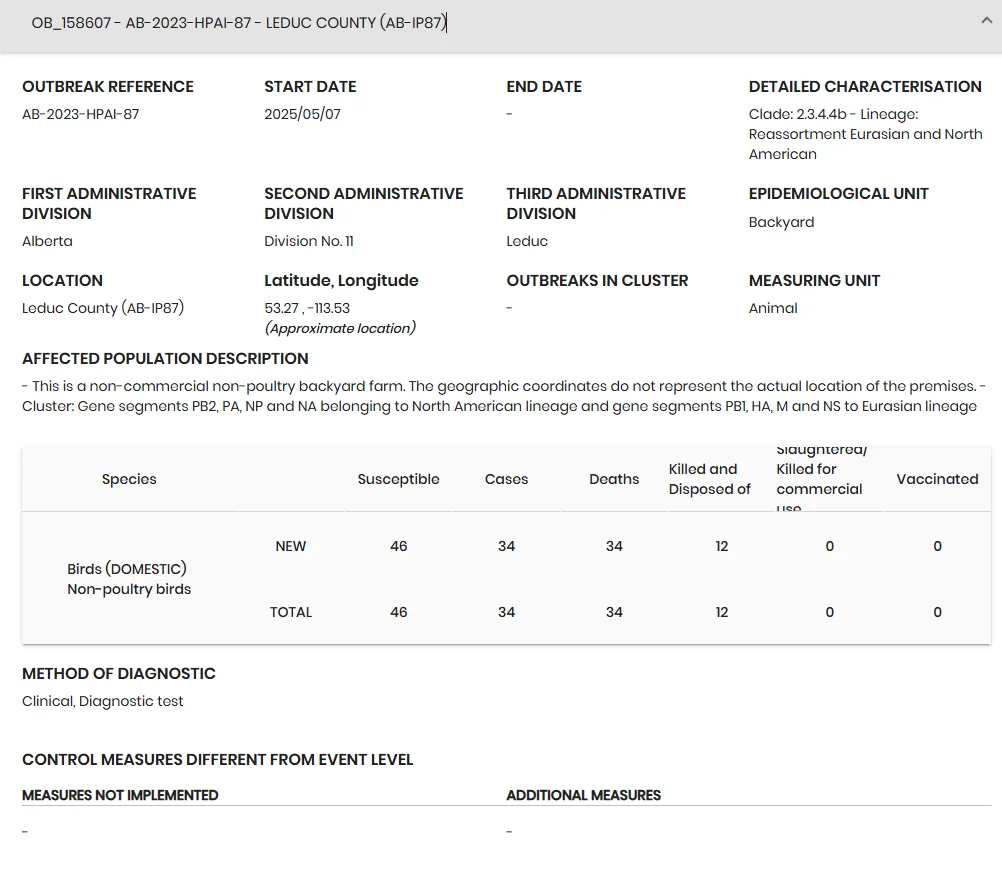Click vaccinated value 0 in NEW row
1002x883 pixels.
pyautogui.click(x=937, y=546)
